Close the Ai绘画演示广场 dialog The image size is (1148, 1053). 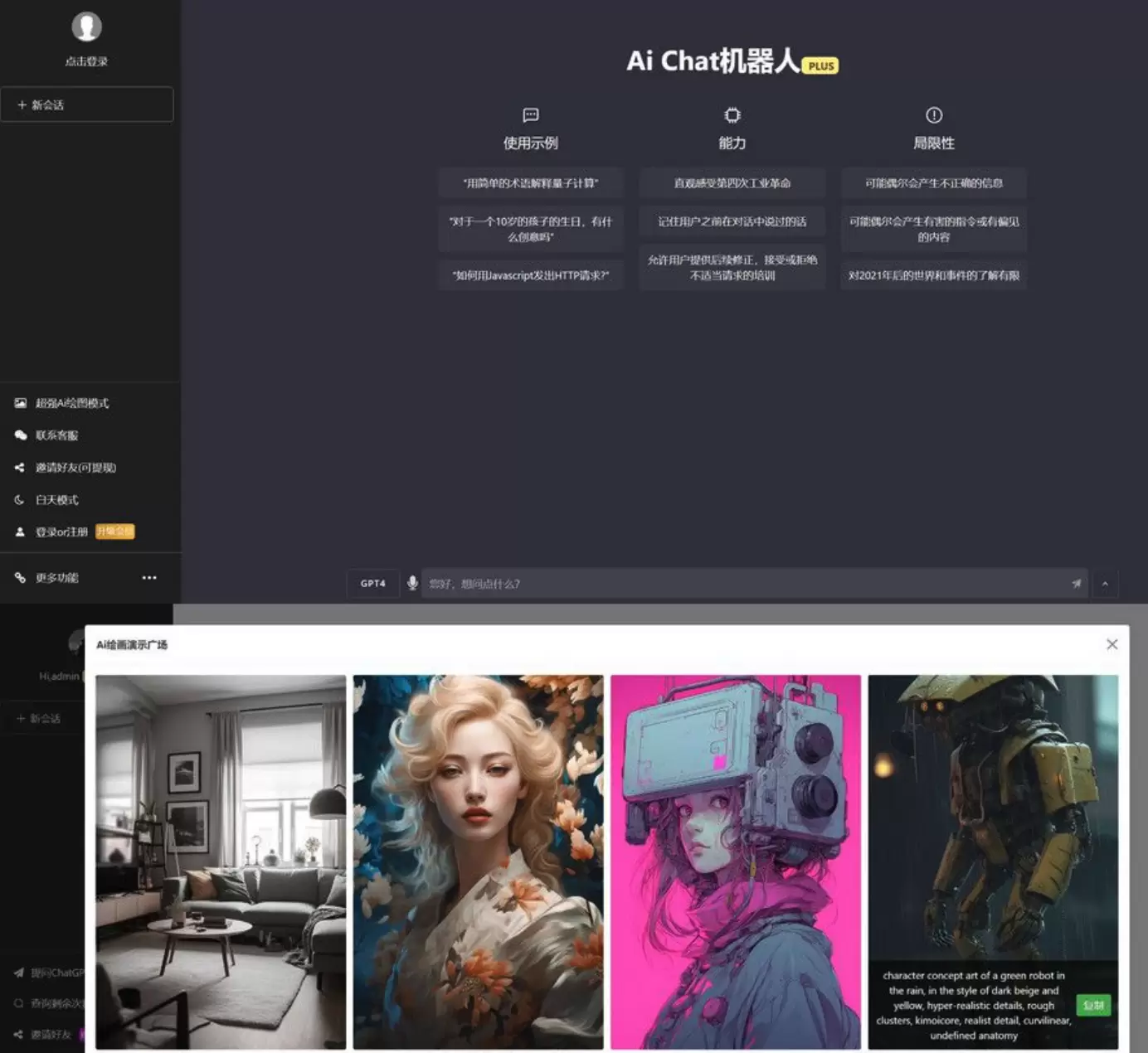click(1112, 644)
